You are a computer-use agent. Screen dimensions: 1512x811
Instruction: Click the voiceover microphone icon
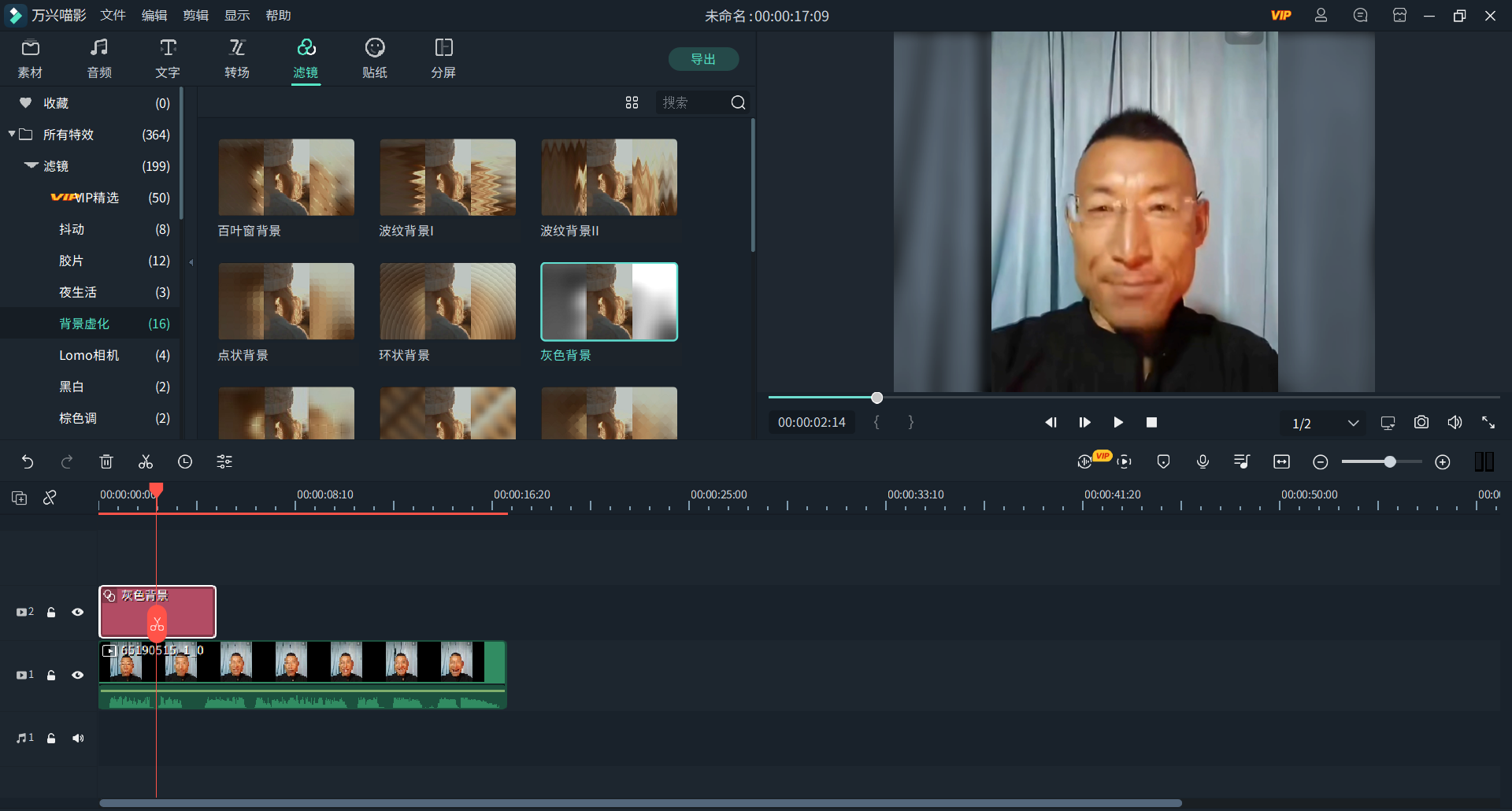tap(1203, 462)
